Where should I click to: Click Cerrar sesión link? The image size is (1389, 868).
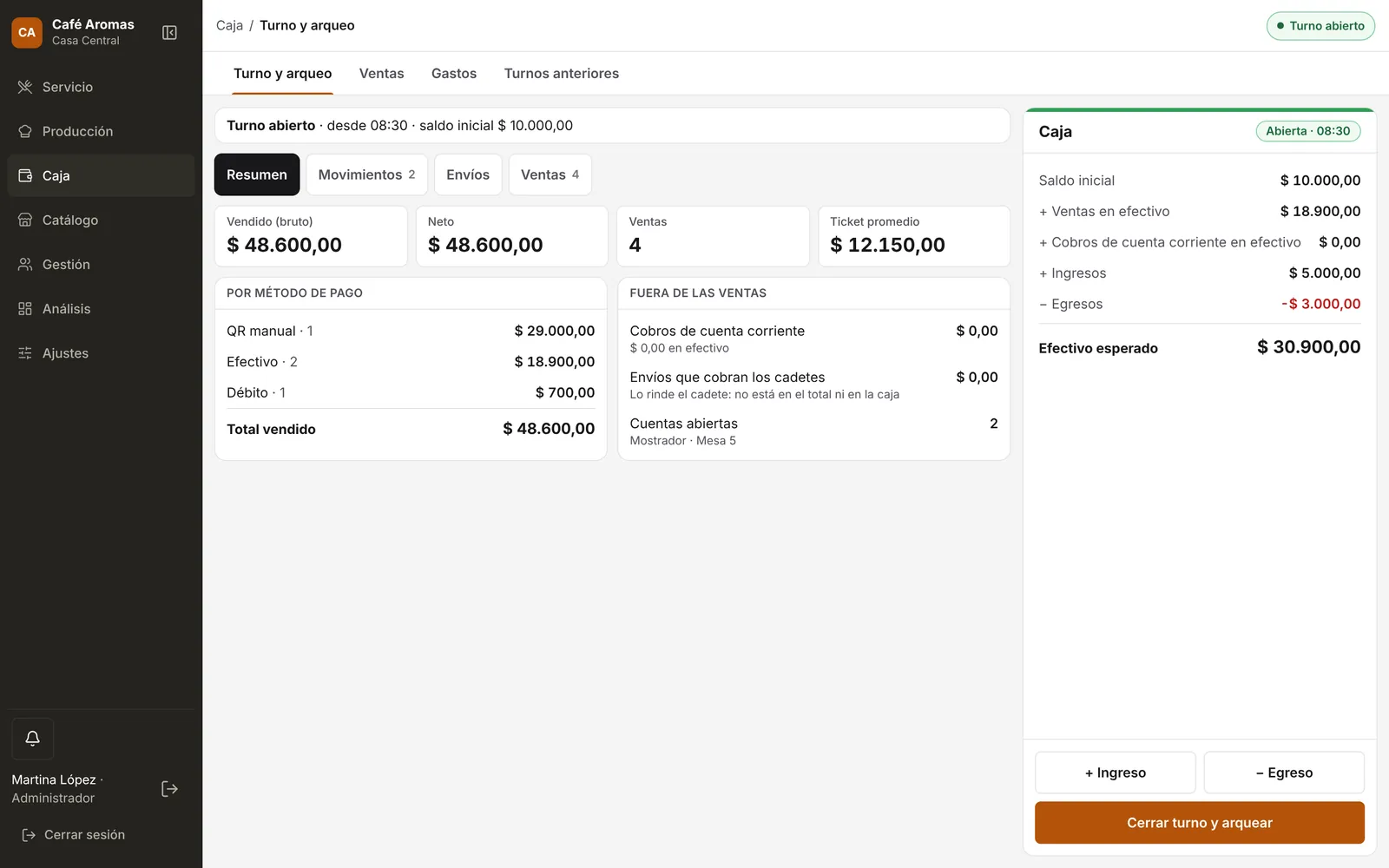(74, 835)
